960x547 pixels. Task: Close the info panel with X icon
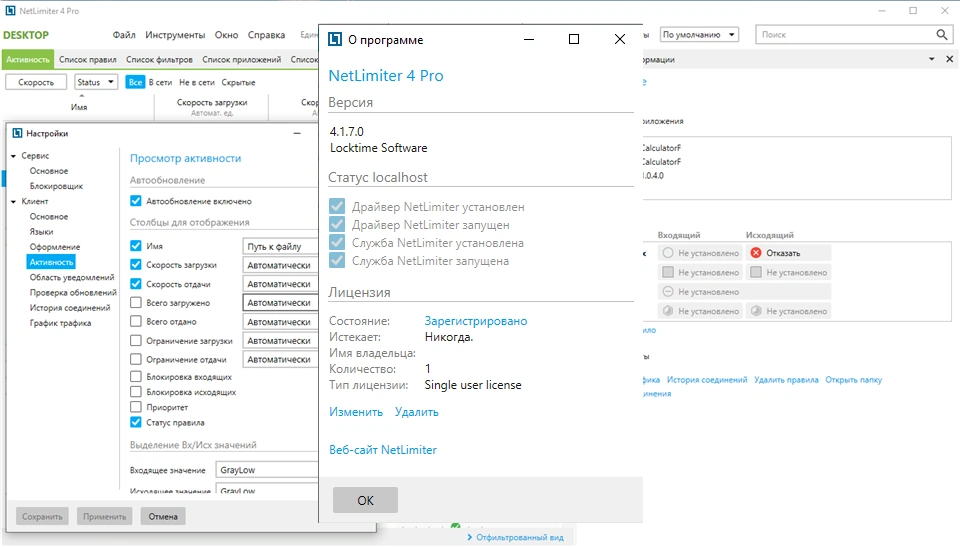tap(950, 59)
